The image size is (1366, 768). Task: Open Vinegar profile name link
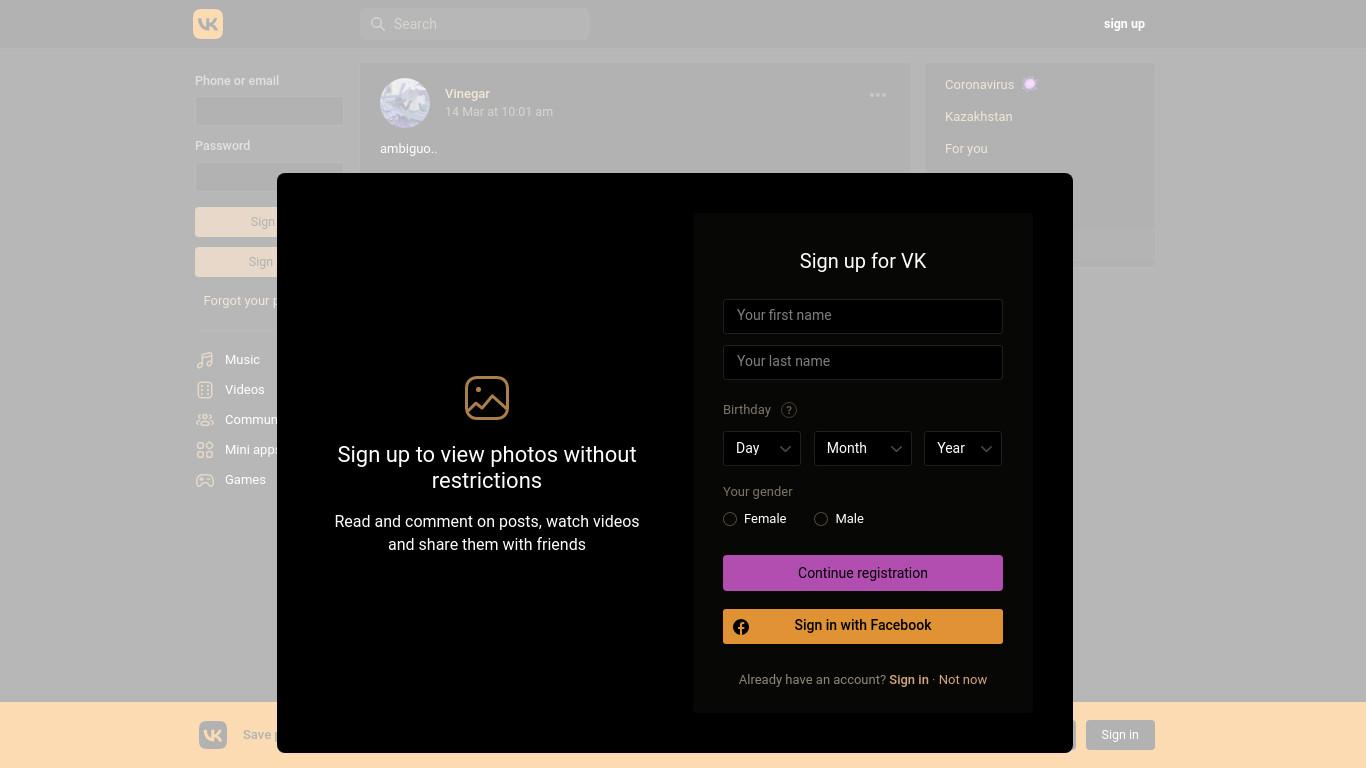coord(467,94)
